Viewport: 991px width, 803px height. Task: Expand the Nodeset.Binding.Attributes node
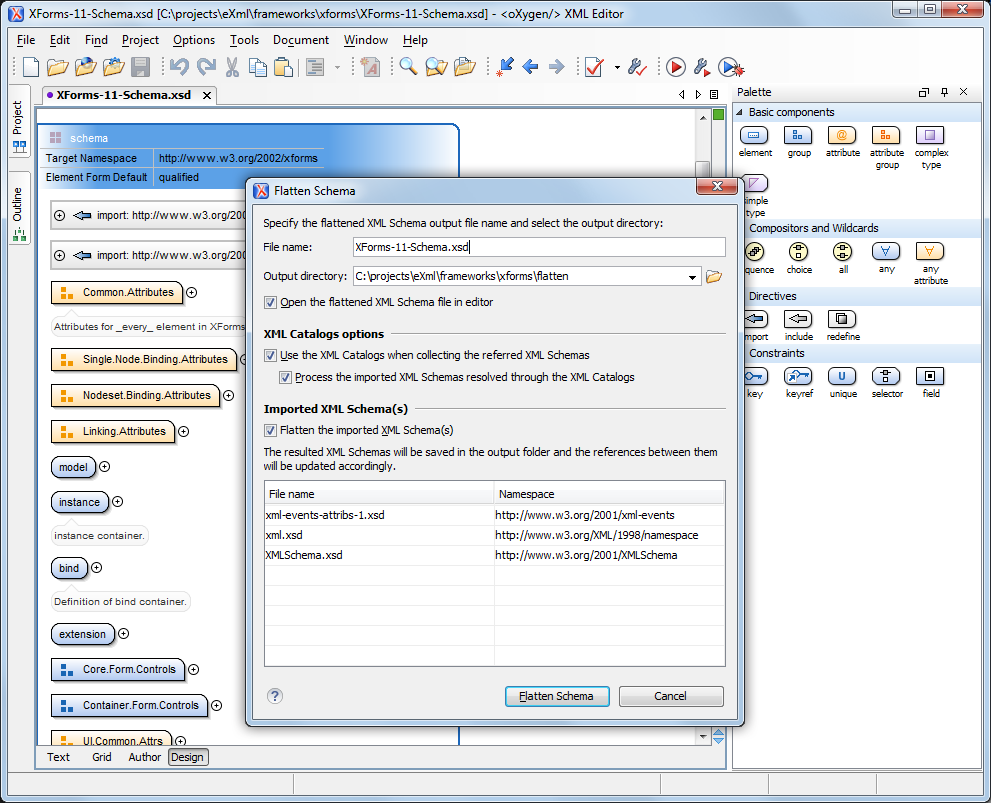pyautogui.click(x=229, y=395)
